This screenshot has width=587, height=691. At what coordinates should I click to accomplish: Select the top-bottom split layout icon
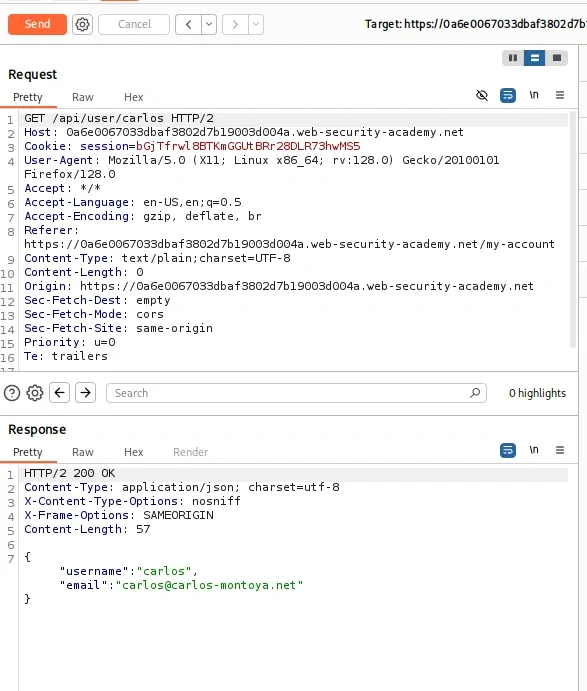click(x=535, y=58)
